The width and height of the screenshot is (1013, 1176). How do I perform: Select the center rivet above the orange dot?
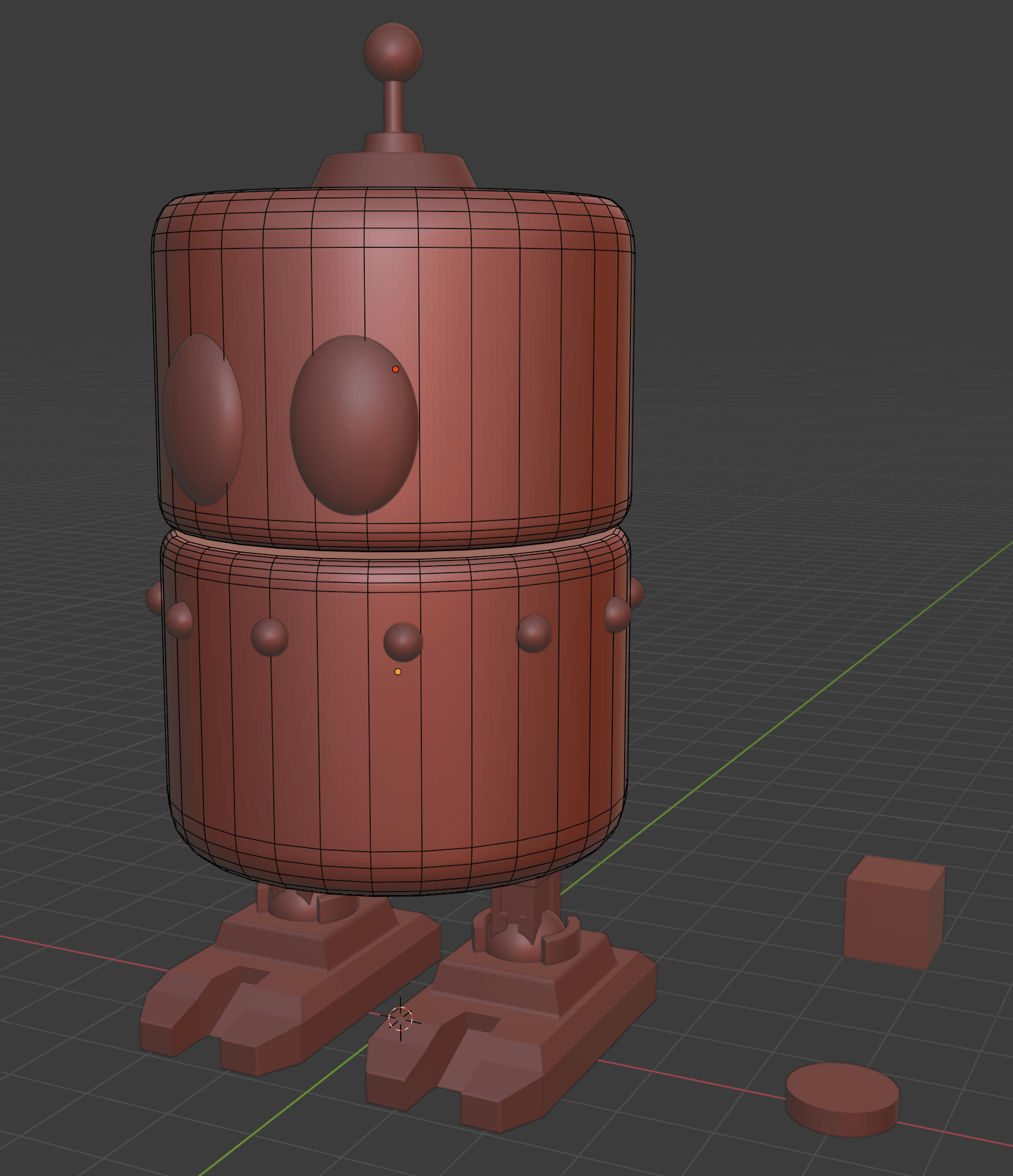(403, 641)
